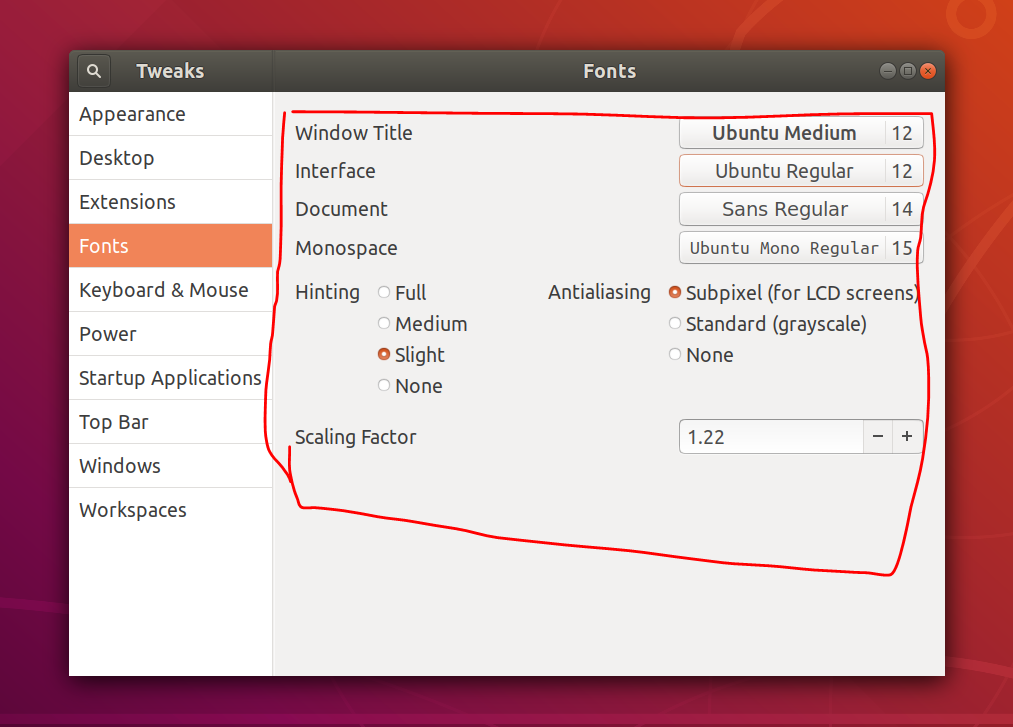The height and width of the screenshot is (727, 1013).
Task: Switch to the Top Bar section
Action: tap(113, 422)
